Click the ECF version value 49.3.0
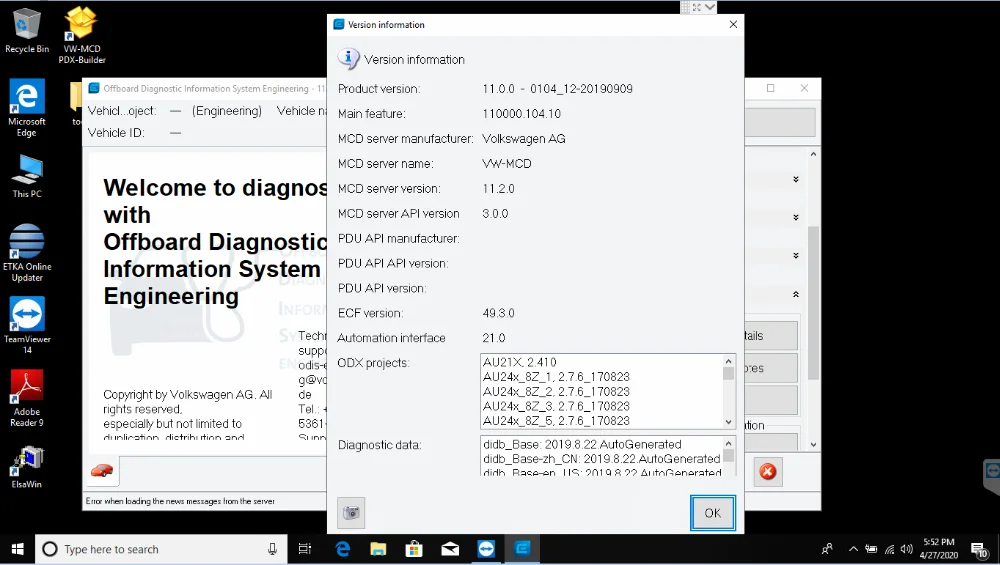 tap(498, 313)
